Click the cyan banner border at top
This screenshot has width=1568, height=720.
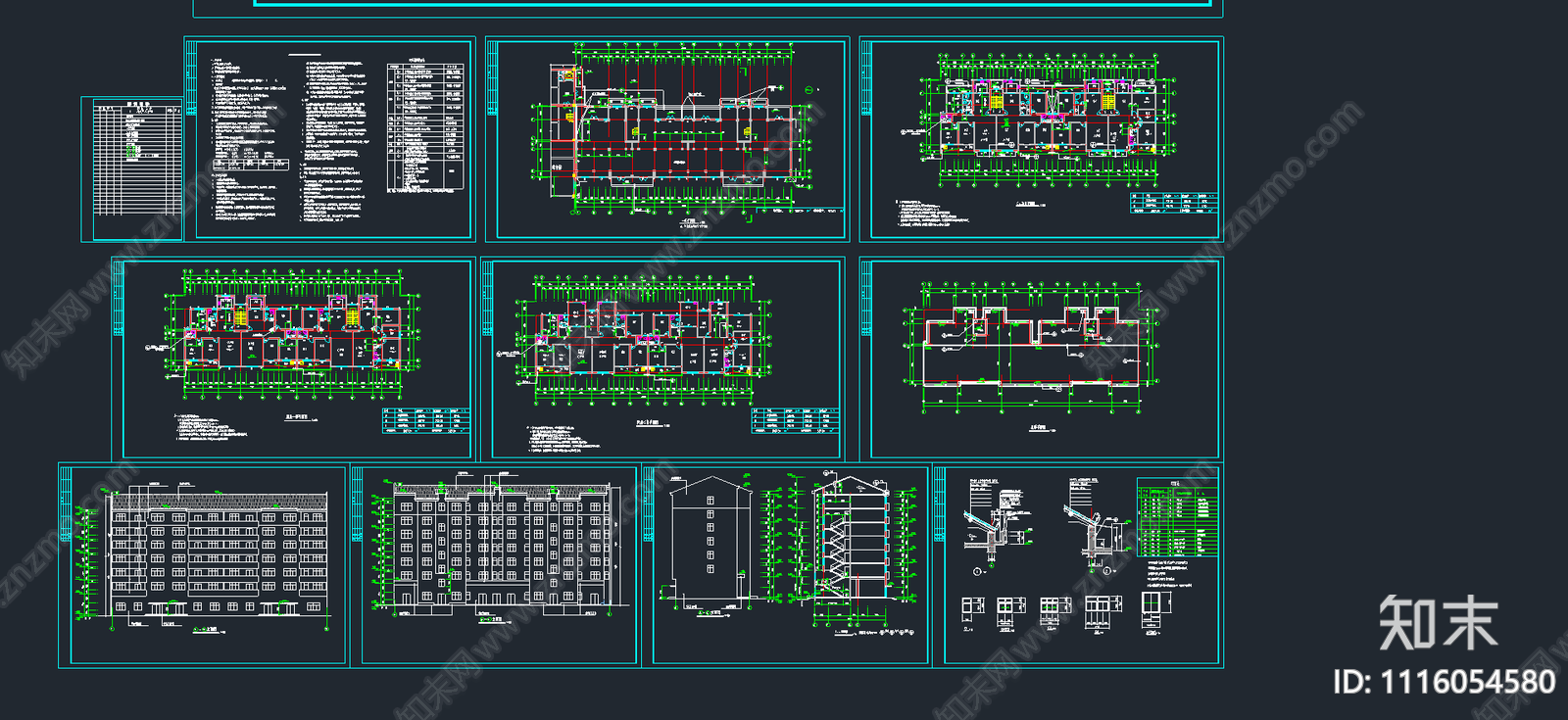733,5
